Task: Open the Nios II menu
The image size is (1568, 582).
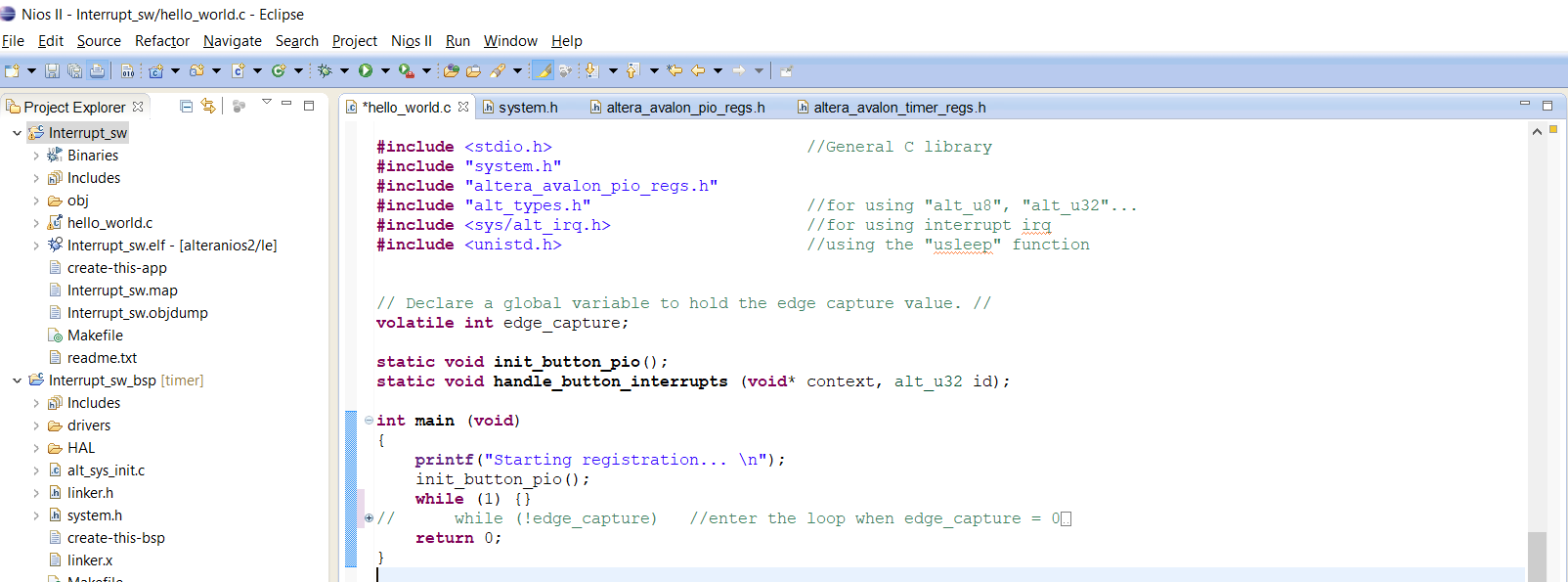Action: pos(411,41)
